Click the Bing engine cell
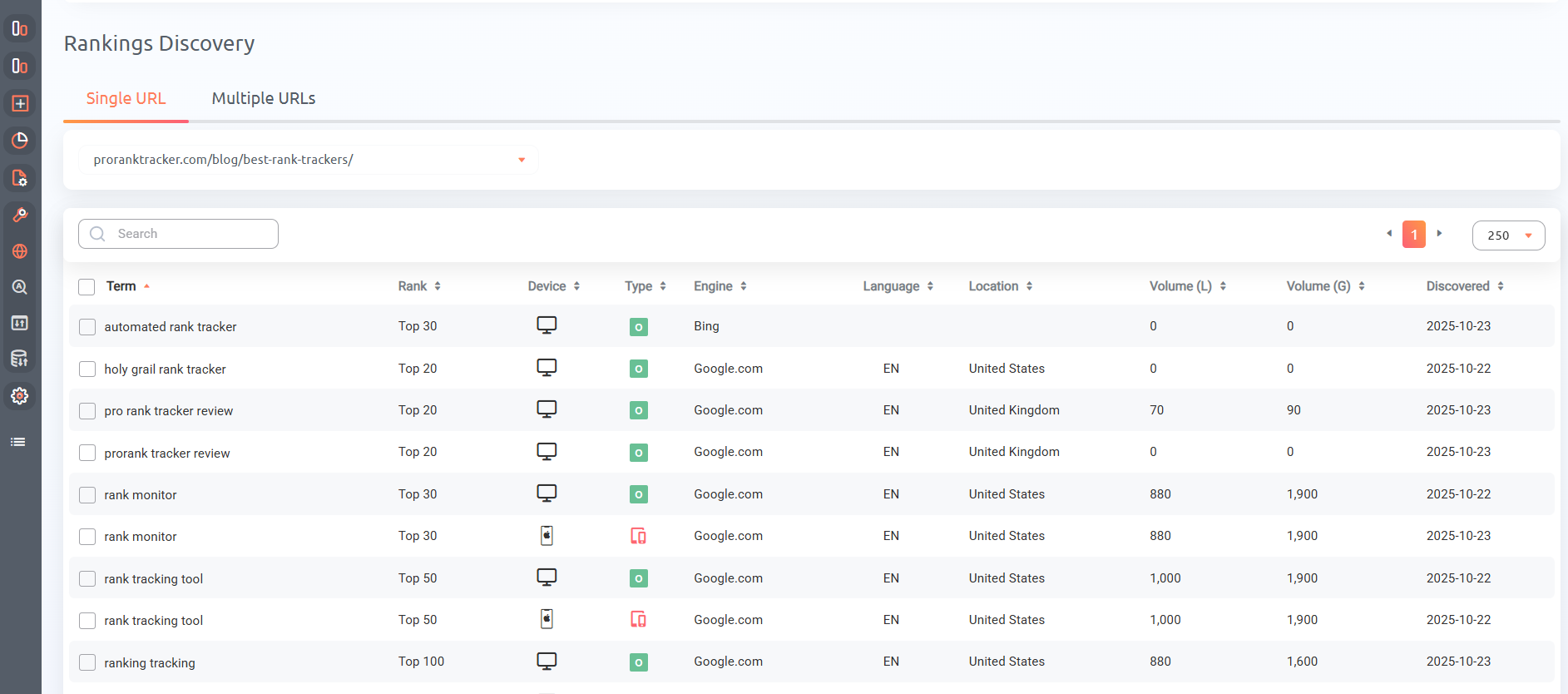 pyautogui.click(x=706, y=326)
